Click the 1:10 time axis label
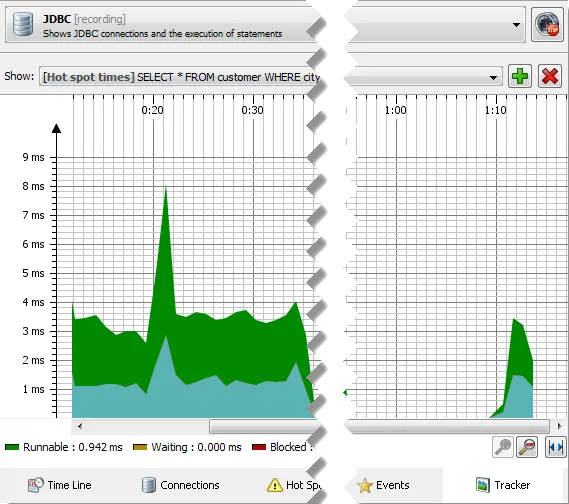This screenshot has width=569, height=504. coord(495,110)
